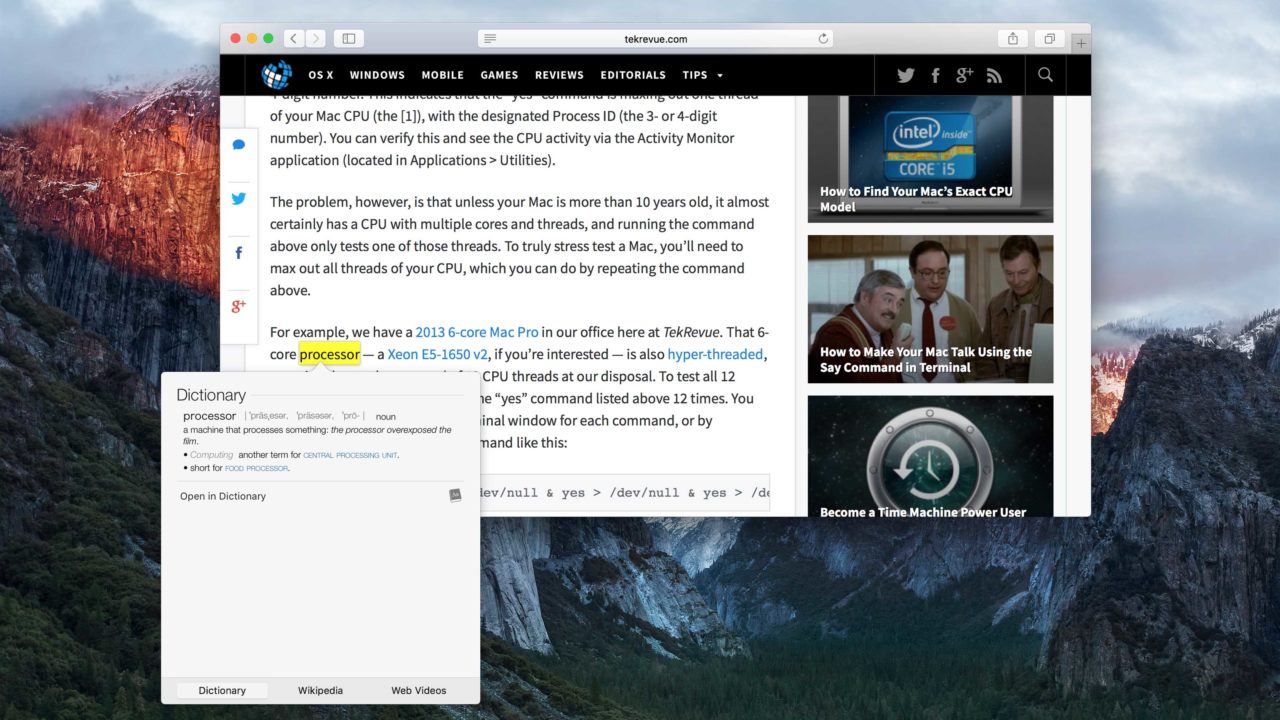The width and height of the screenshot is (1280, 720).
Task: Click the highlighted word processor
Action: [x=329, y=354]
